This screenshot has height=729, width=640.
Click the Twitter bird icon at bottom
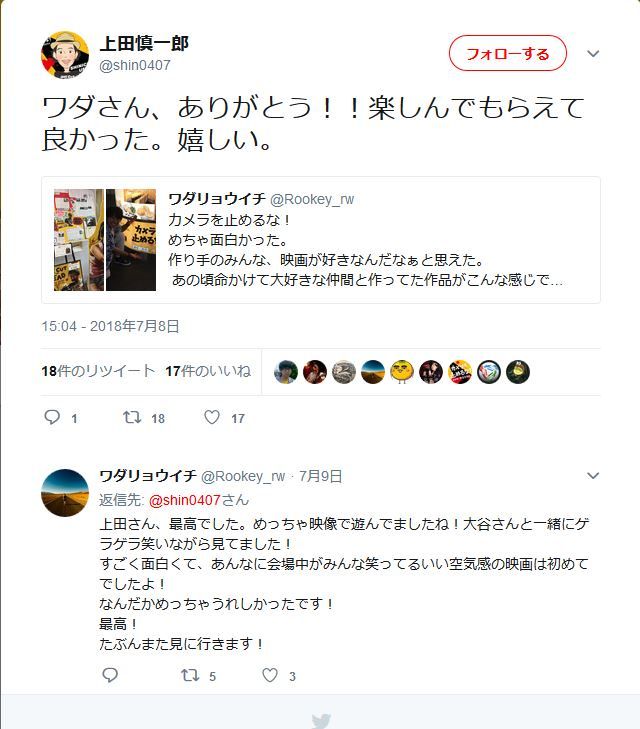coord(322,721)
